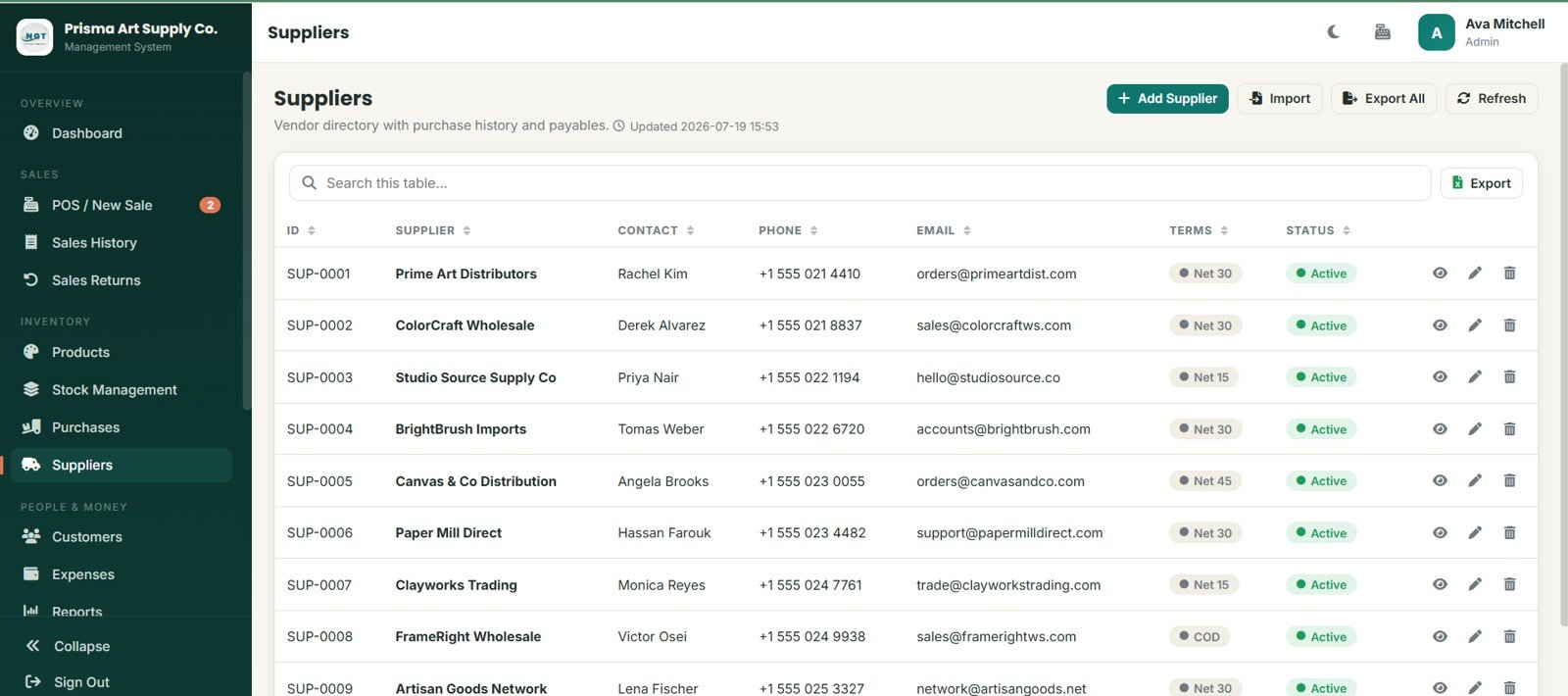Click the Export All button
The height and width of the screenshot is (696, 1568).
(1384, 98)
